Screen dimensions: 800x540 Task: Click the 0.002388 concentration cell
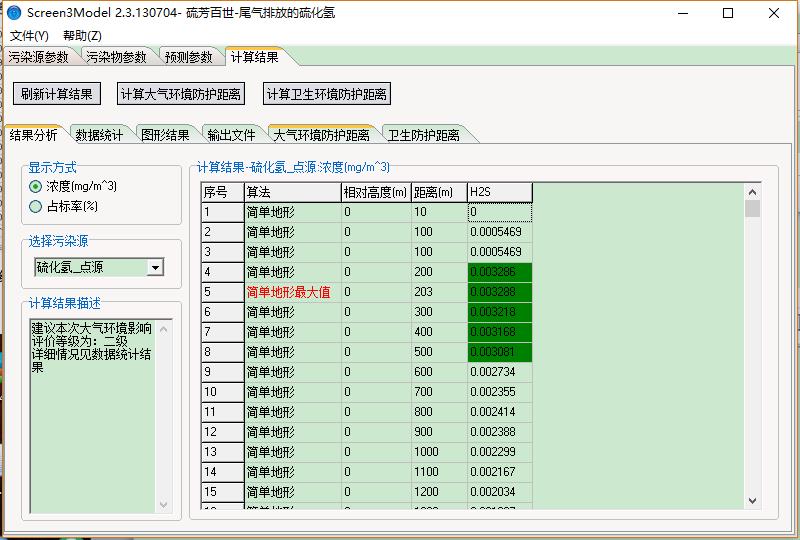(500, 432)
